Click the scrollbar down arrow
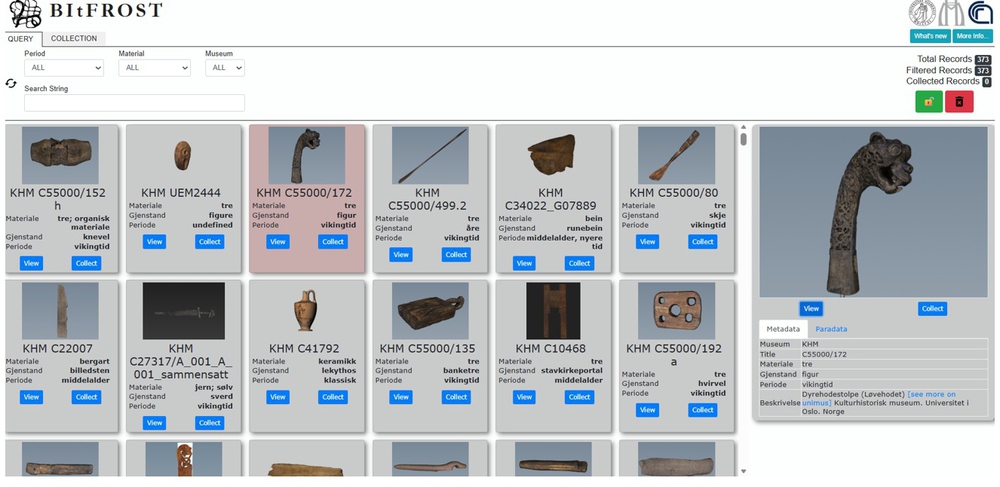The width and height of the screenshot is (1000, 487). point(744,472)
